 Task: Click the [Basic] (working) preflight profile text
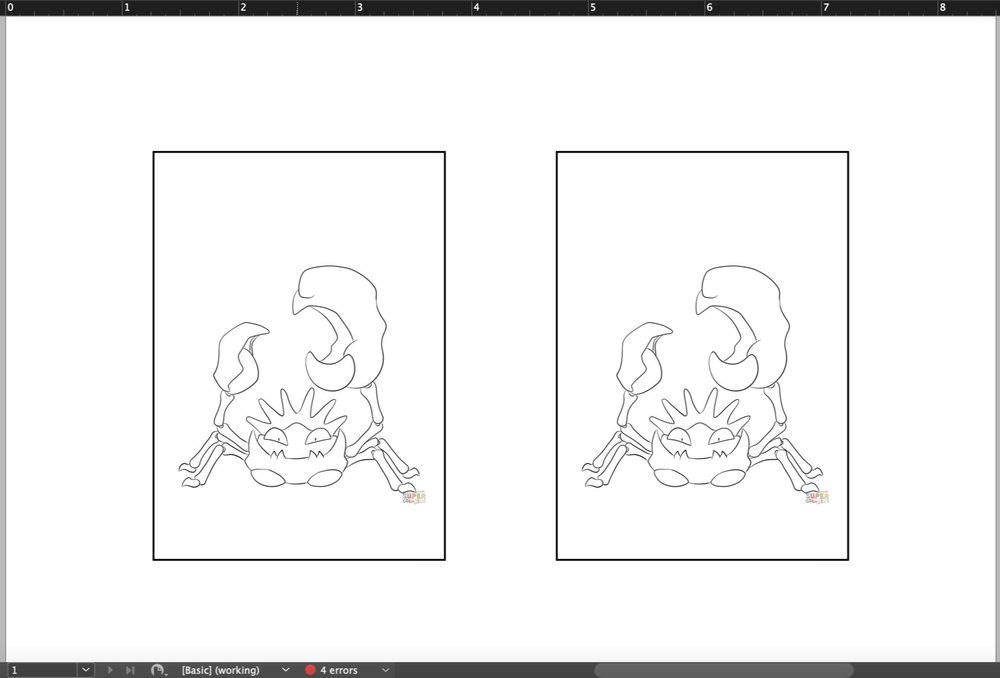click(221, 670)
